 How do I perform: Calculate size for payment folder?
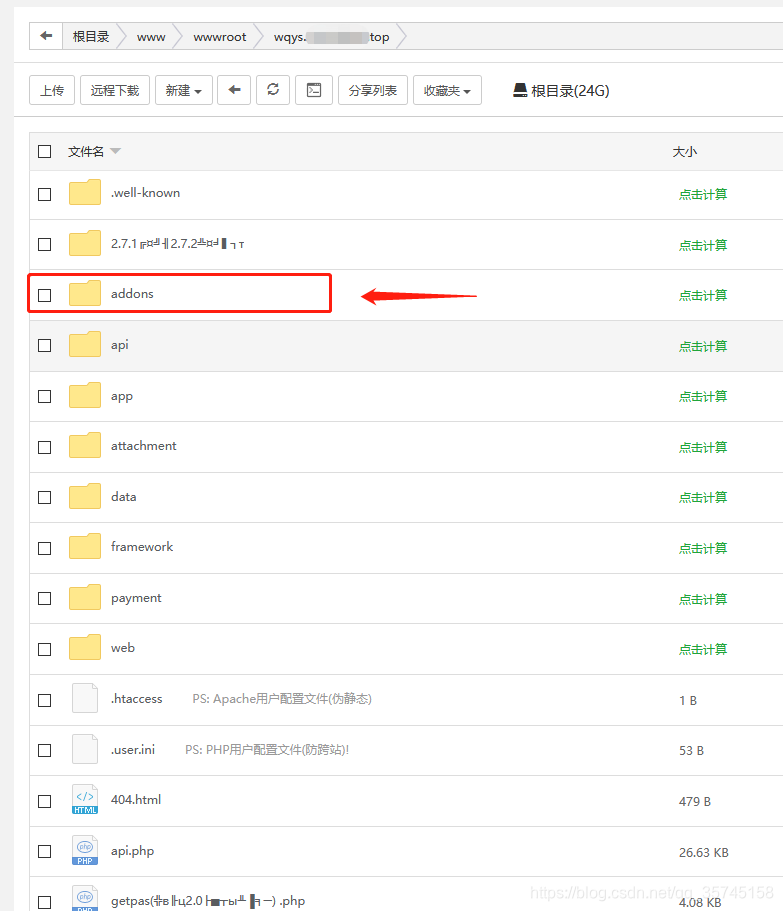point(703,599)
